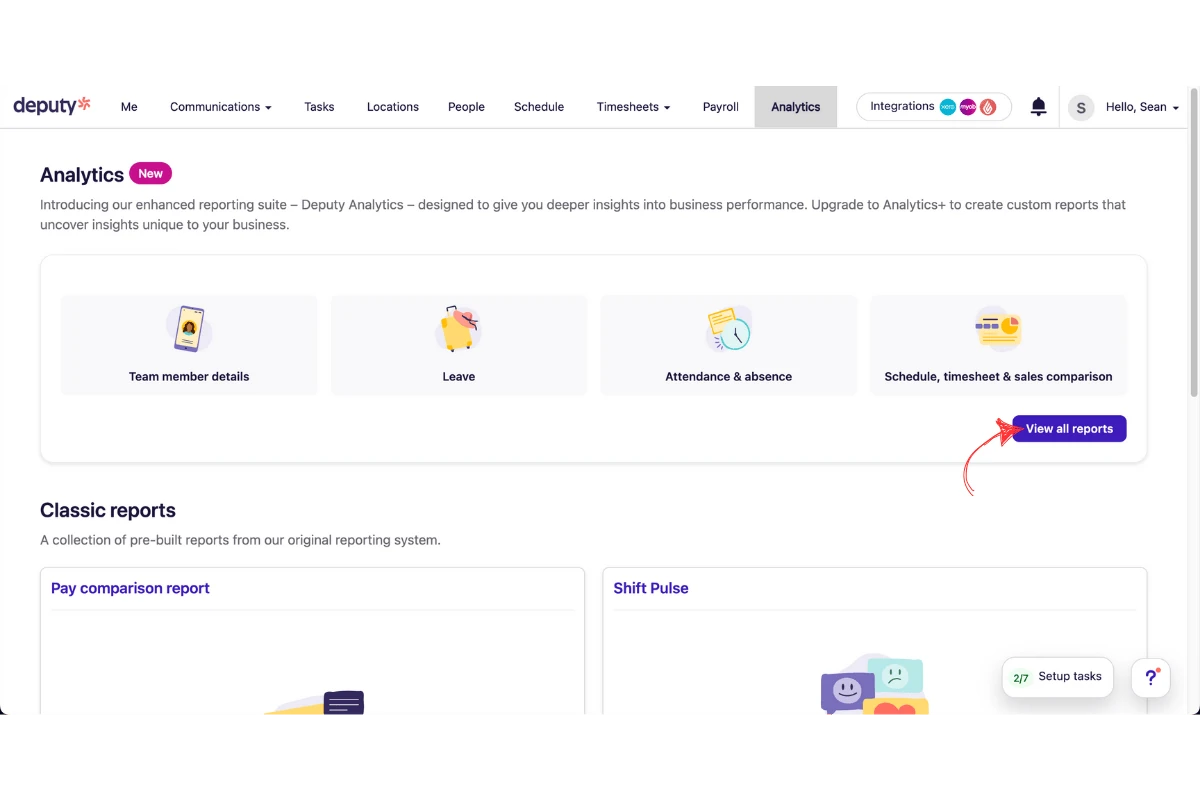Click the red flame integration icon
The width and height of the screenshot is (1200, 800).
pos(988,107)
